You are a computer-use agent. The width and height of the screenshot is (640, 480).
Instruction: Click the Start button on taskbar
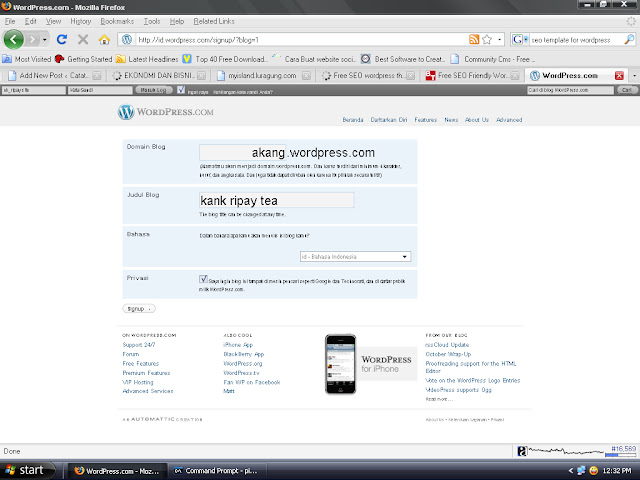pos(27,470)
